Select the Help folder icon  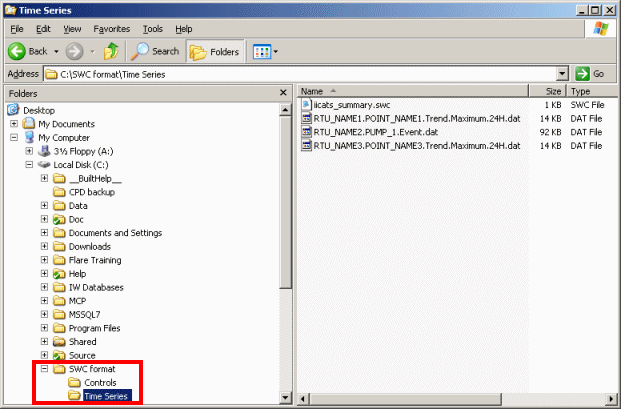click(x=59, y=274)
